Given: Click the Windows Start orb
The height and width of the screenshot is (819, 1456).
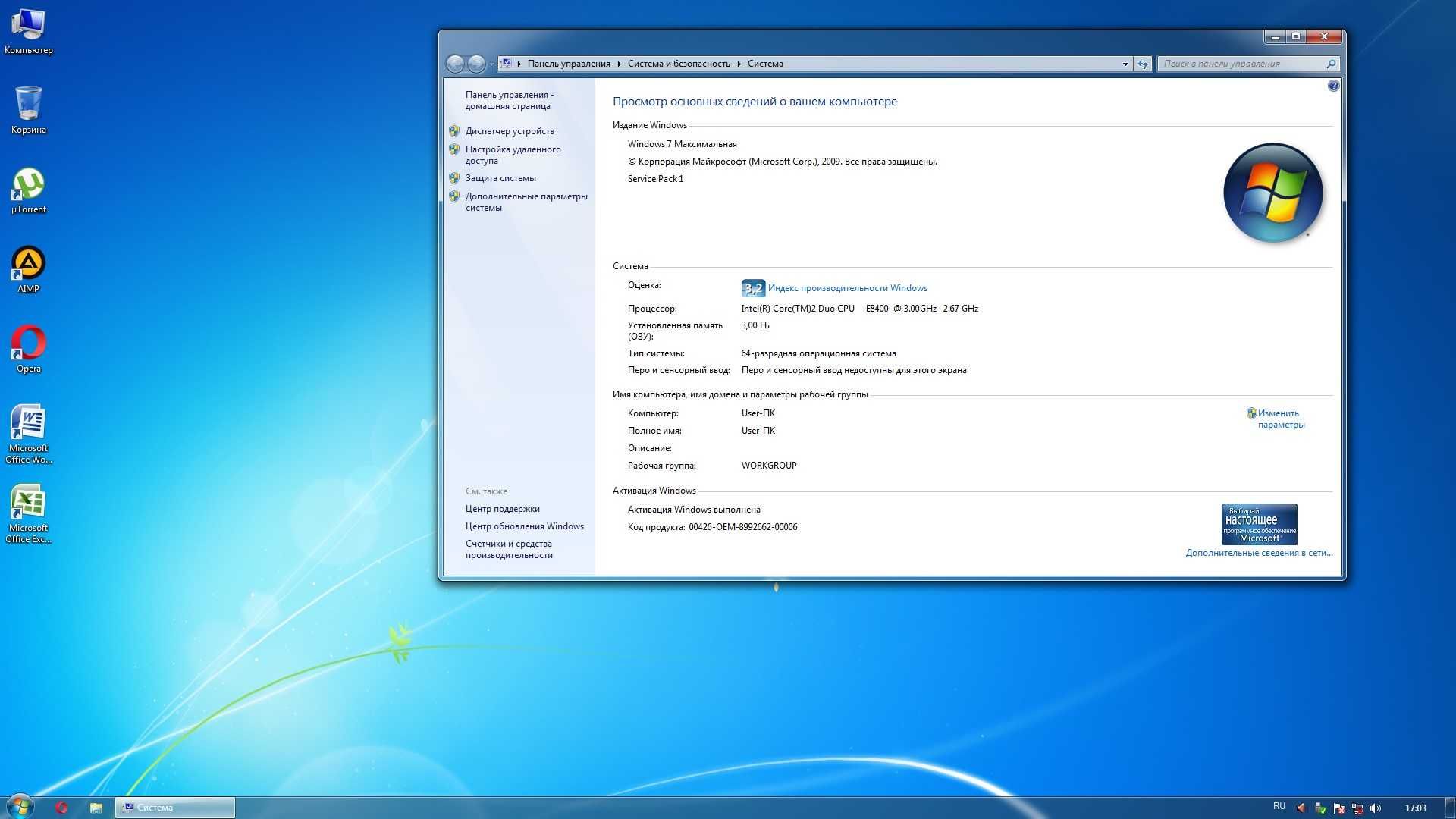Looking at the screenshot, I should [20, 807].
